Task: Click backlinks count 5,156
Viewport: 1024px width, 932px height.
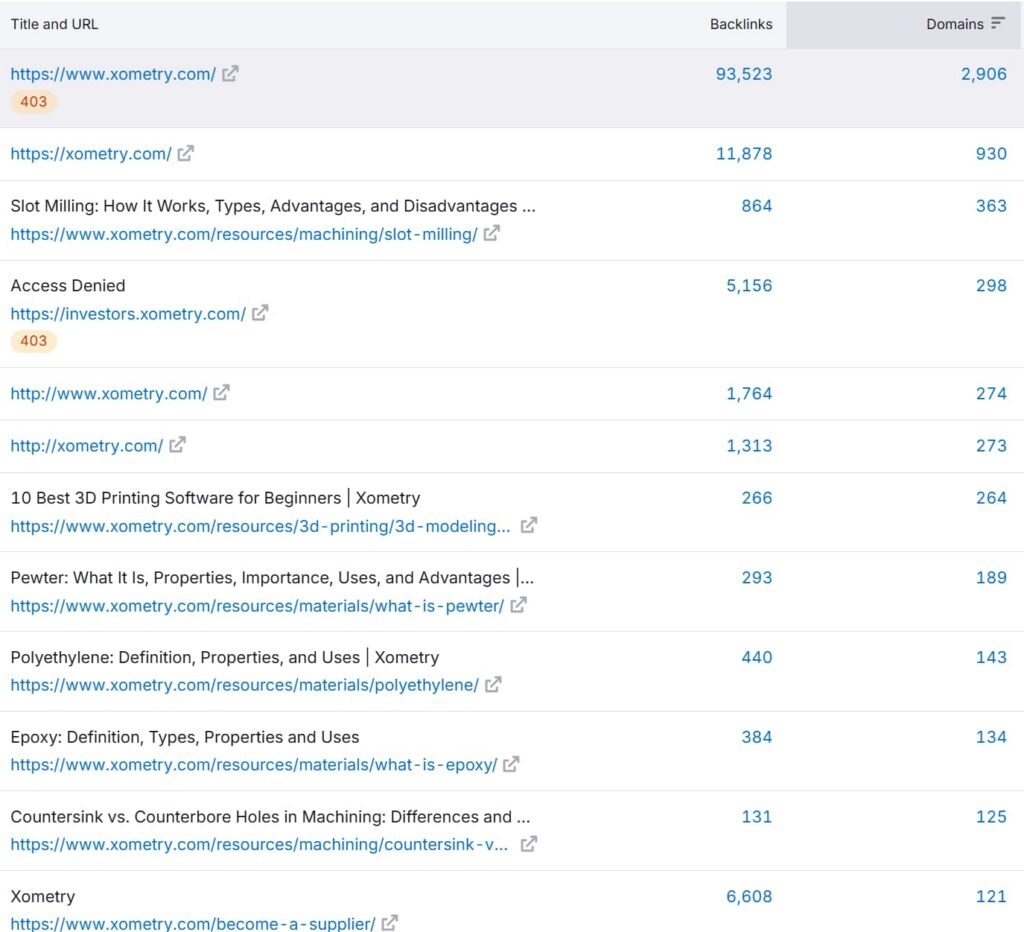Action: (x=749, y=285)
